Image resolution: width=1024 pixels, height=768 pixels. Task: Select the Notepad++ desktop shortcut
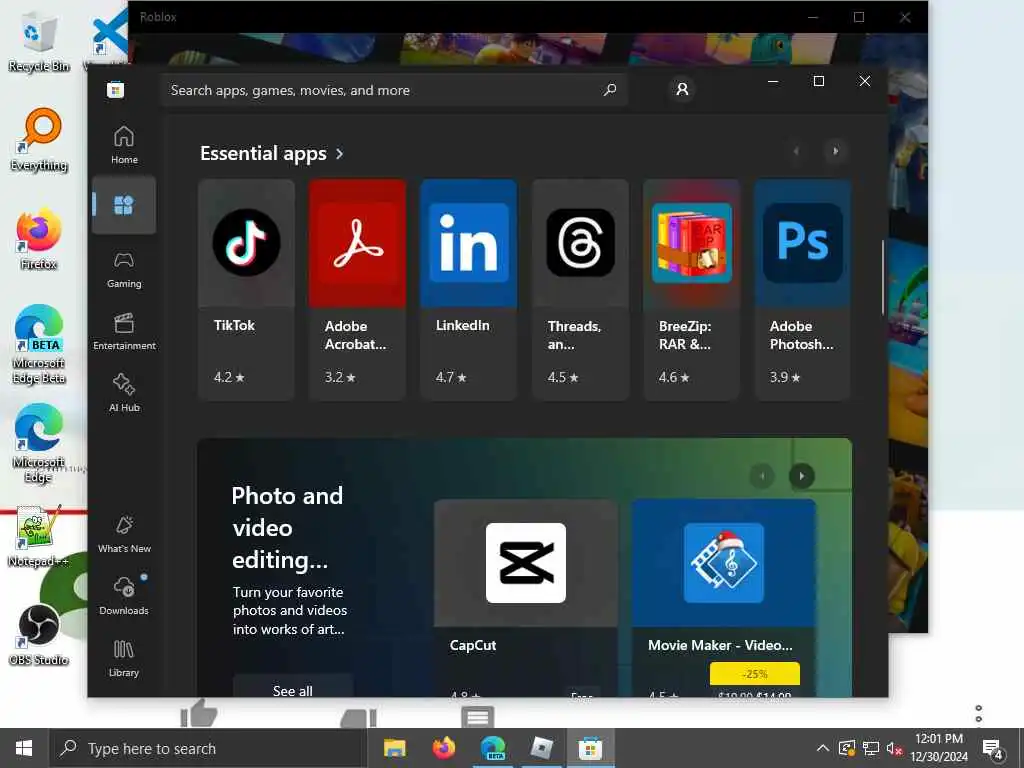(39, 537)
